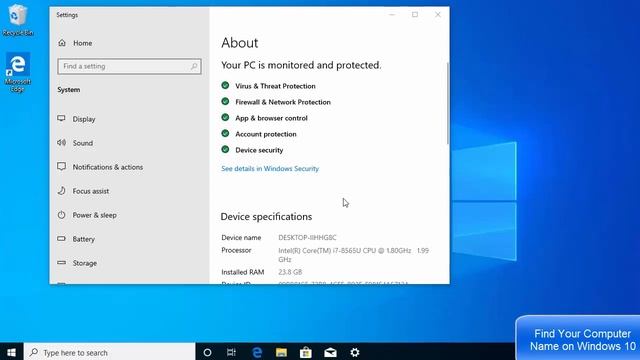Click the Display monitor icon
This screenshot has width=640, height=360.
62,118
